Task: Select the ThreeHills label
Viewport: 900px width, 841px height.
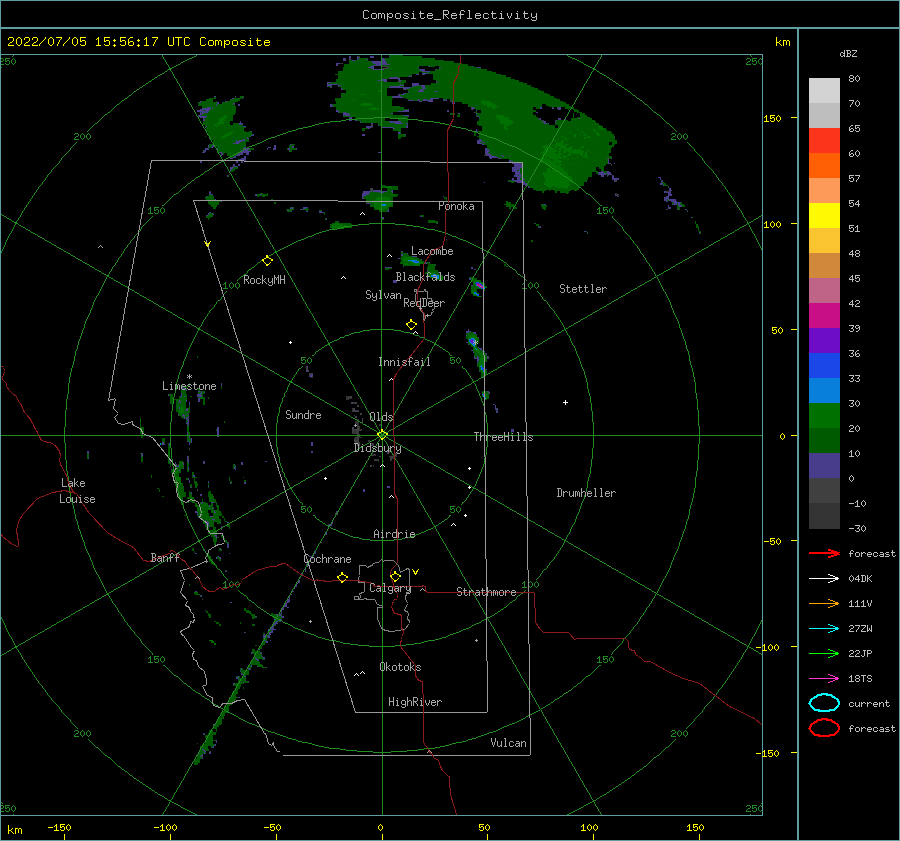Action: (x=503, y=437)
